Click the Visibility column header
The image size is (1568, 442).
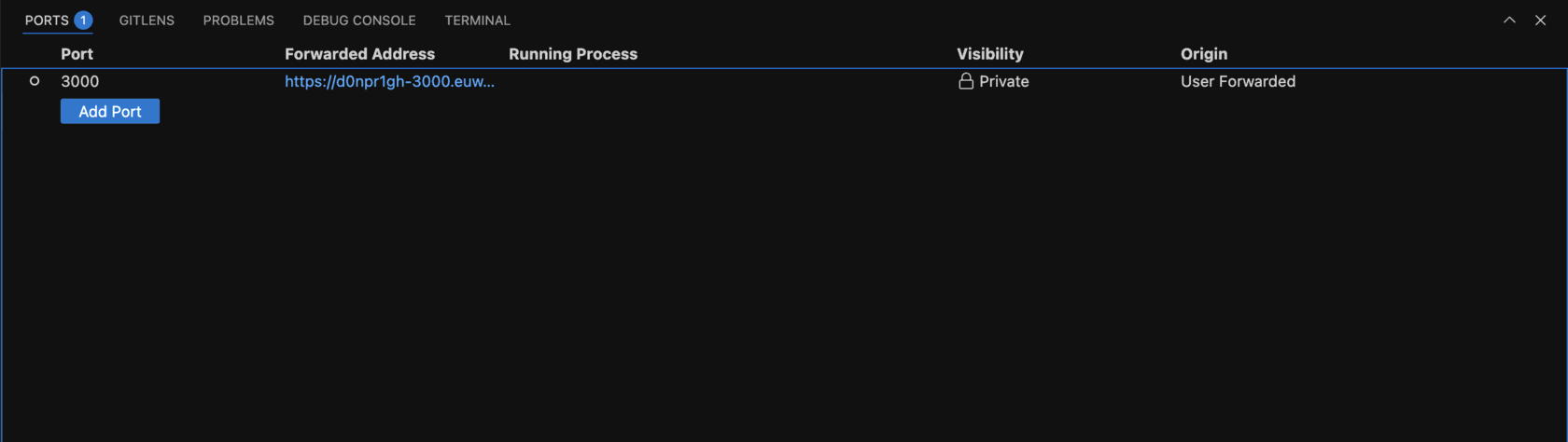coord(990,54)
